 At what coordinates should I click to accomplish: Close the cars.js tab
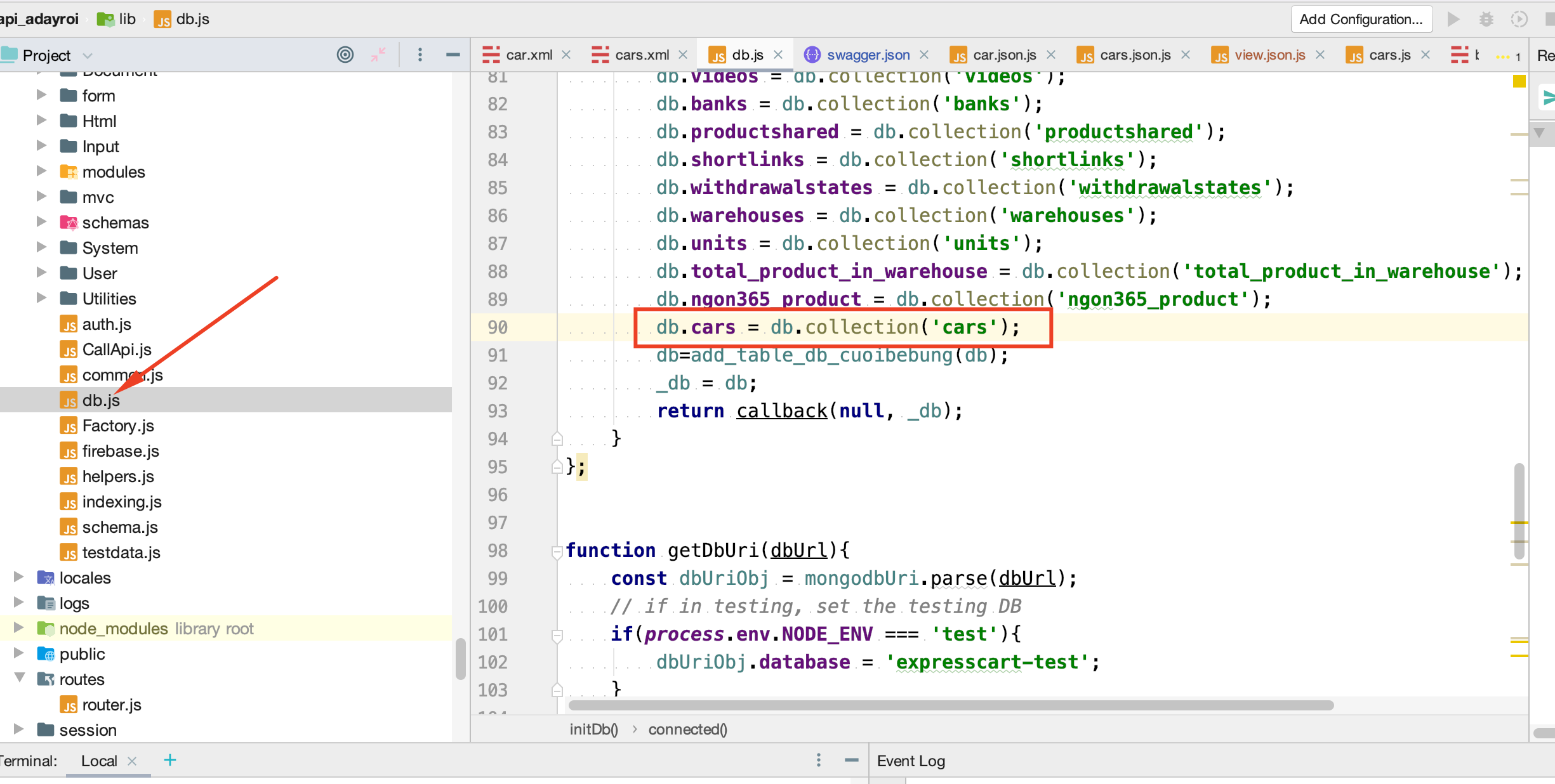(x=1425, y=55)
